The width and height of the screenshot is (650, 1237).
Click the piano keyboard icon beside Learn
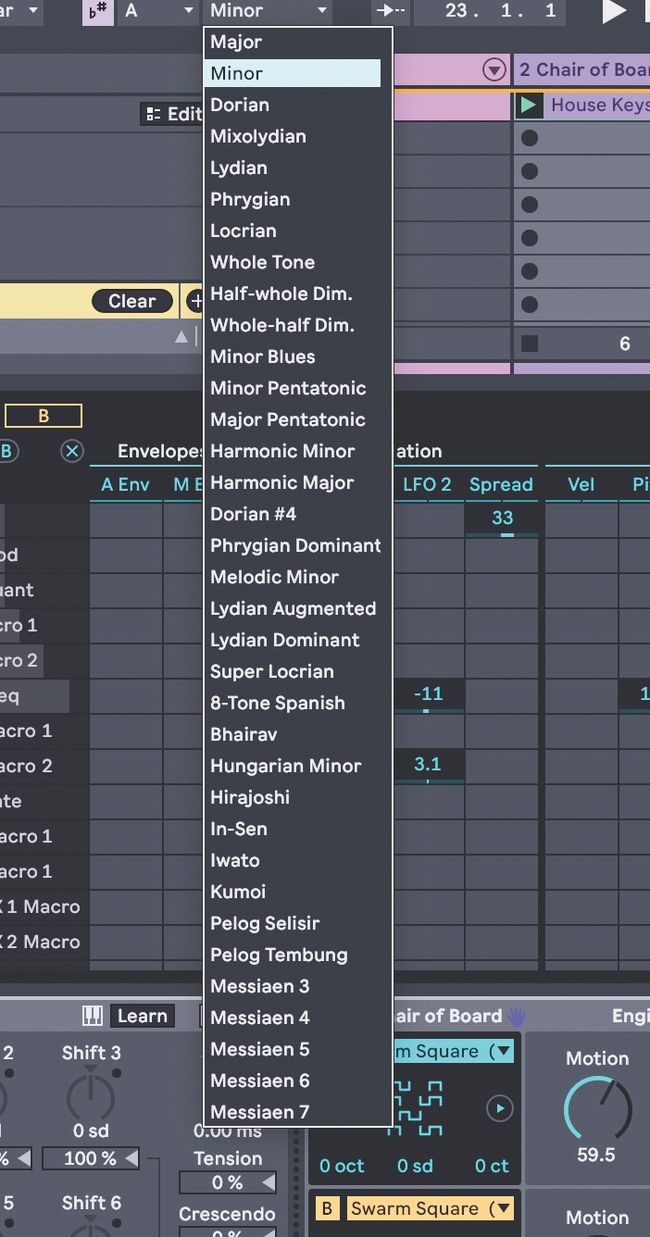coord(92,1016)
